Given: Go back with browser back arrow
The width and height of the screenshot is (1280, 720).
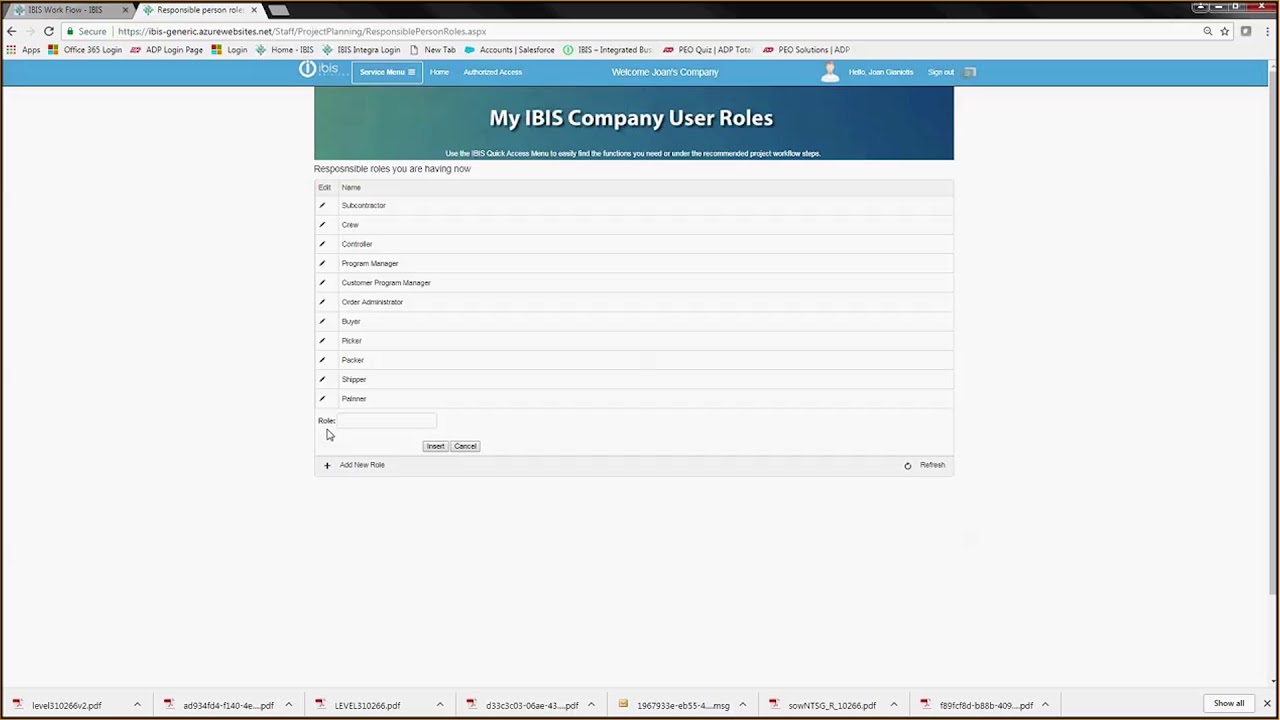Looking at the screenshot, I should pos(11,31).
